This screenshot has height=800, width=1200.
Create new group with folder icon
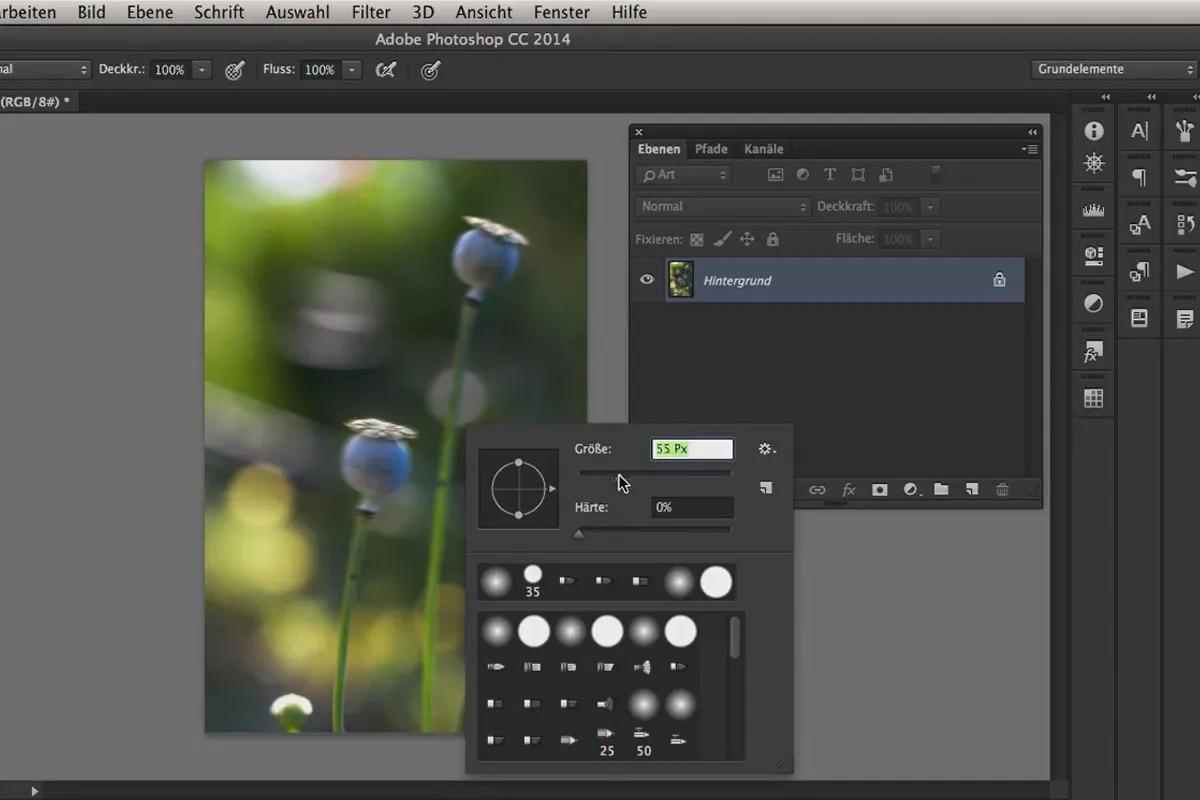pyautogui.click(x=941, y=490)
